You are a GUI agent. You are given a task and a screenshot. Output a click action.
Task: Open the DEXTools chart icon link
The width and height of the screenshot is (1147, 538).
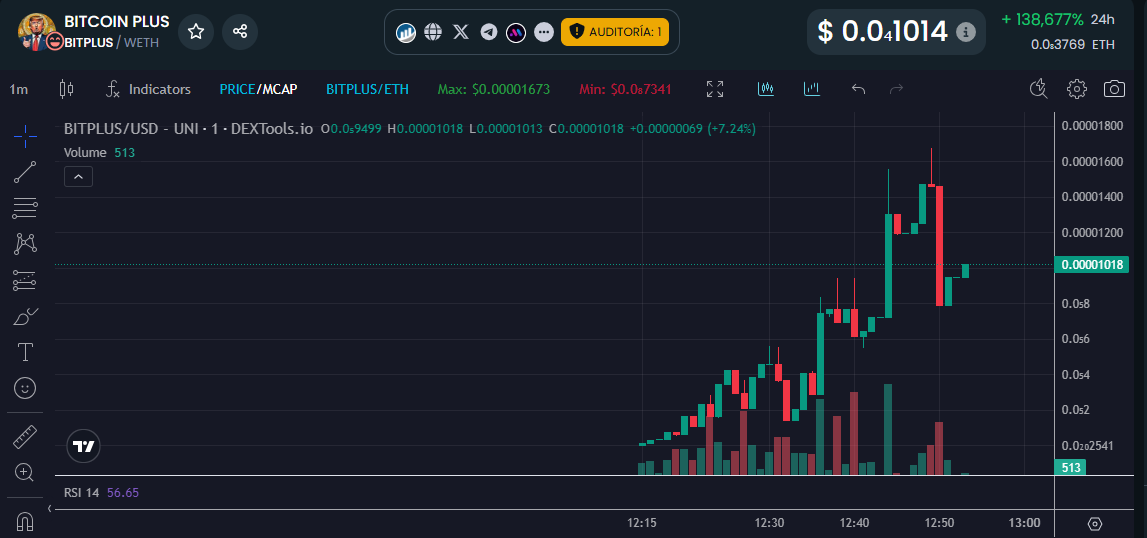[x=406, y=31]
